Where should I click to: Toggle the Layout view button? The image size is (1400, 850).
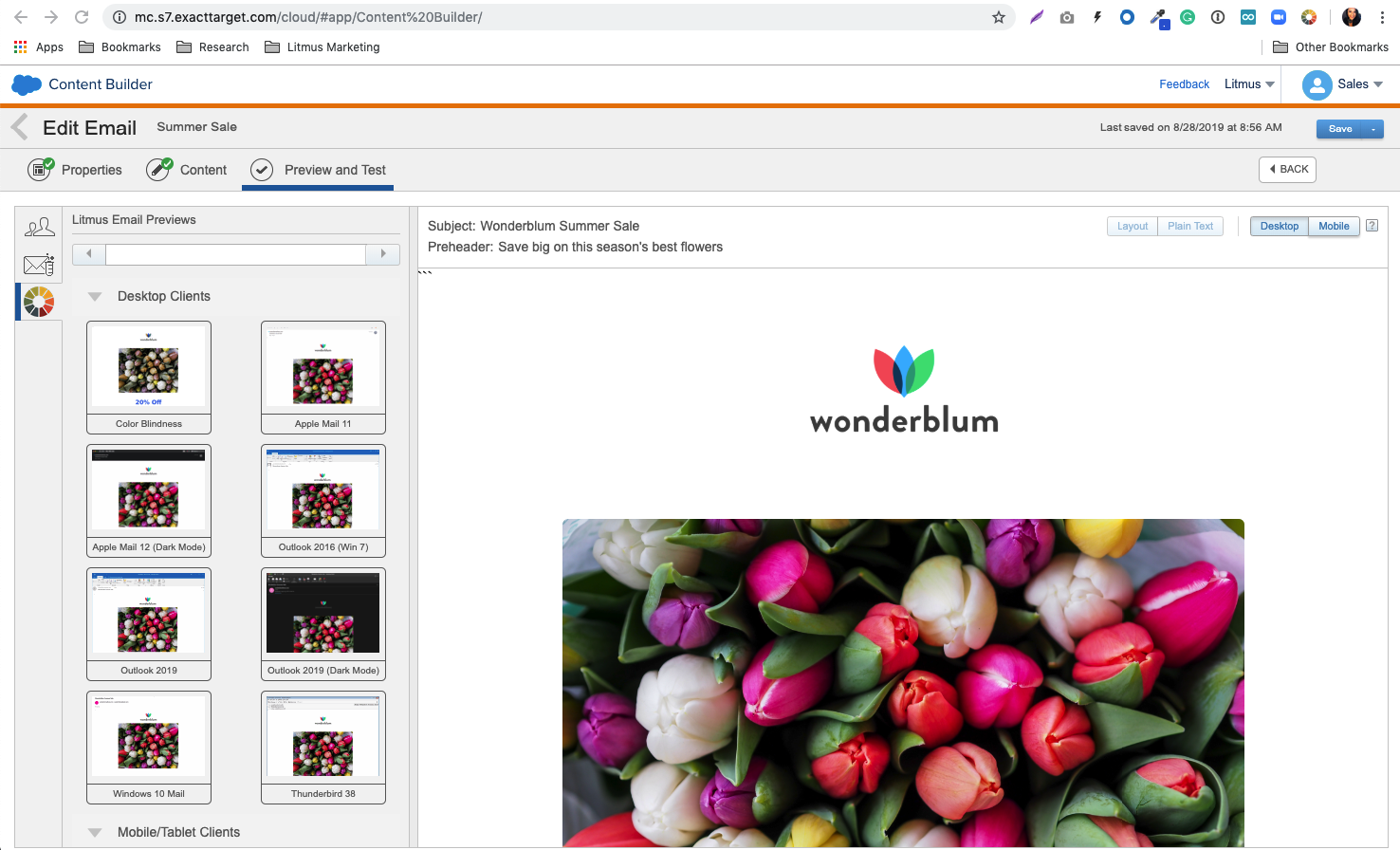tap(1132, 226)
